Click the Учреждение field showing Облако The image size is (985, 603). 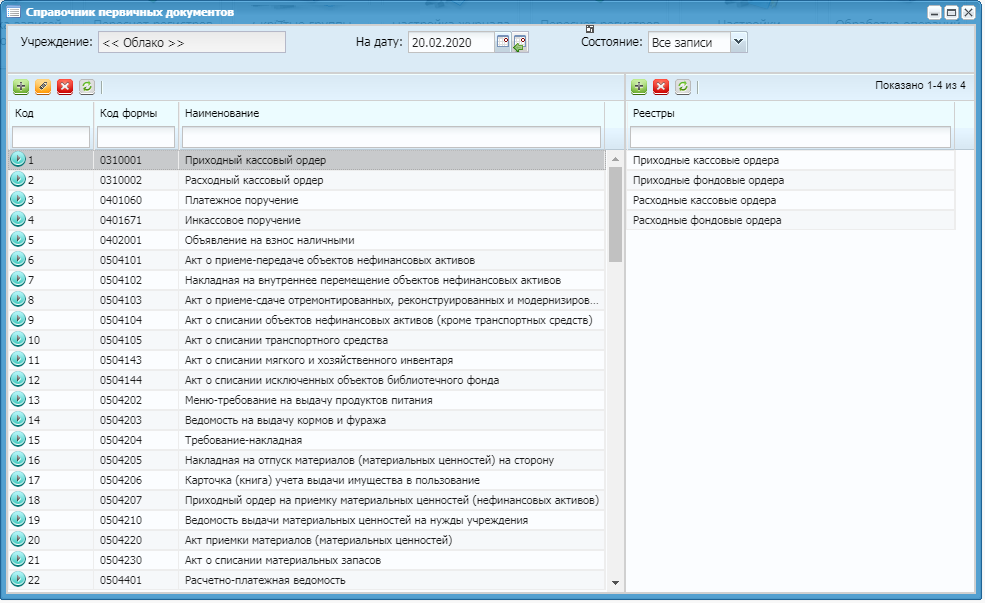tap(192, 42)
